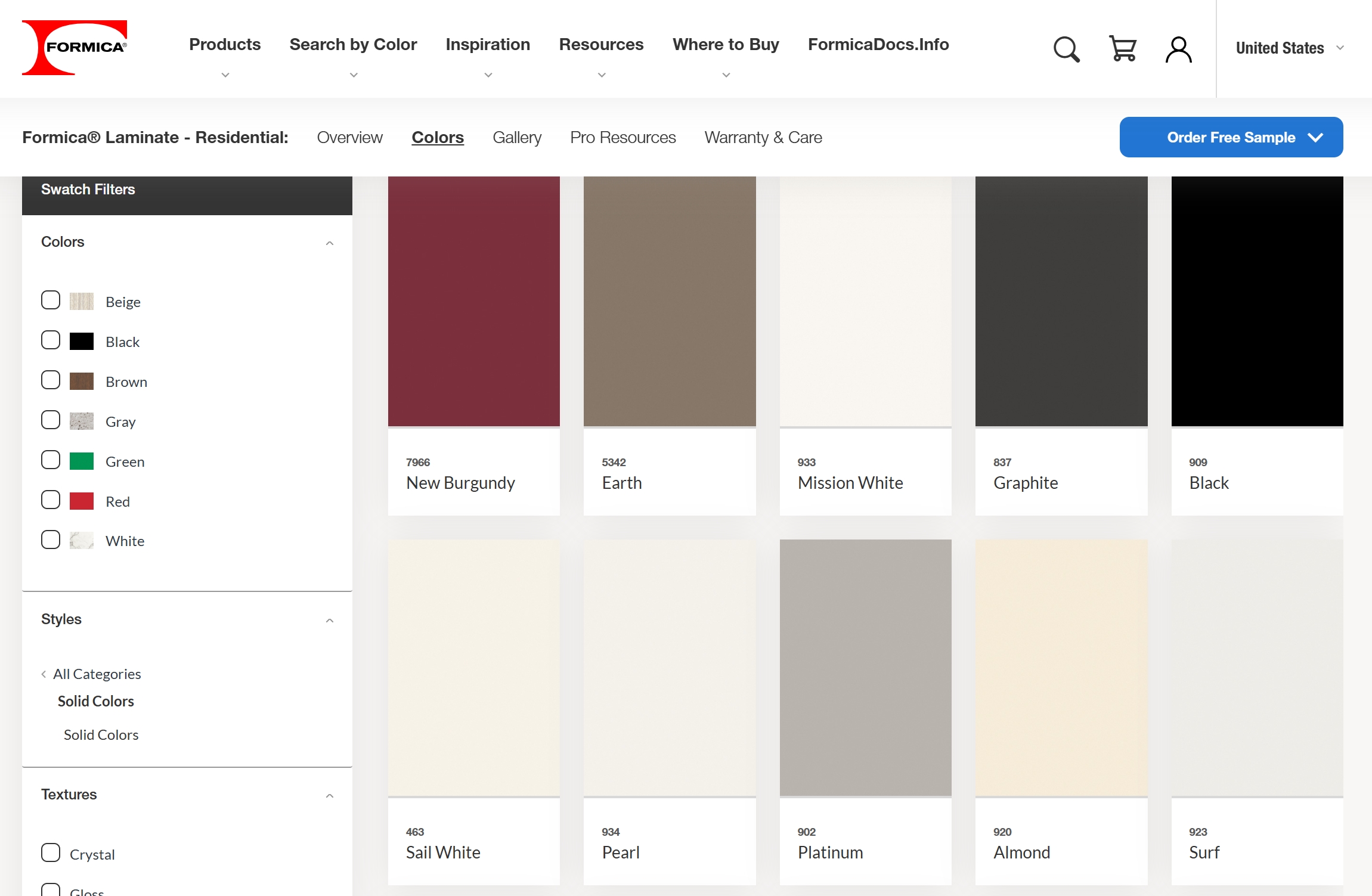Open the Almond product name link

[x=1021, y=852]
